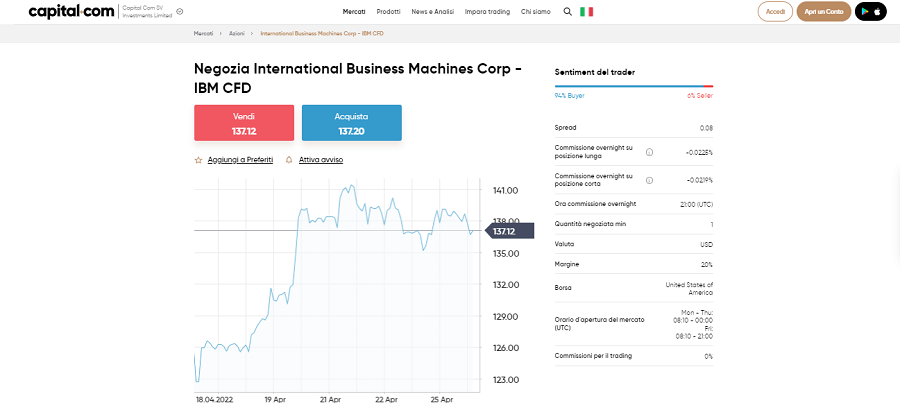The height and width of the screenshot is (403, 900).
Task: Click the 21 Apr date label on chart
Action: (331, 398)
